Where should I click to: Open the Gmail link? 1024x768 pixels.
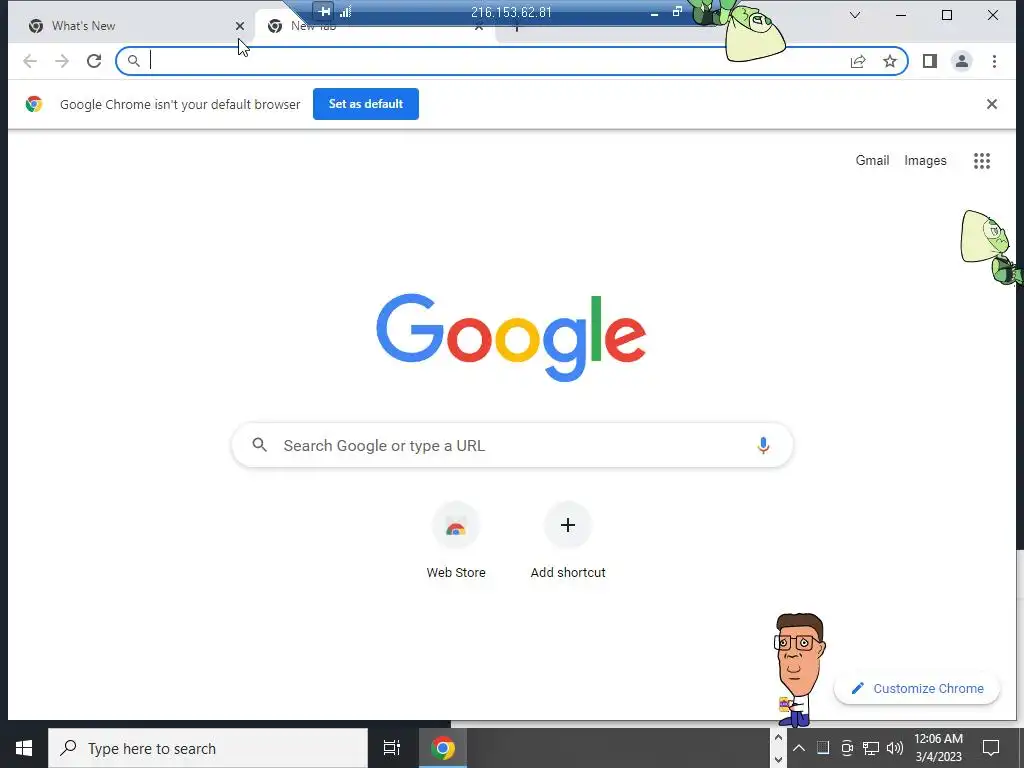pyautogui.click(x=872, y=161)
